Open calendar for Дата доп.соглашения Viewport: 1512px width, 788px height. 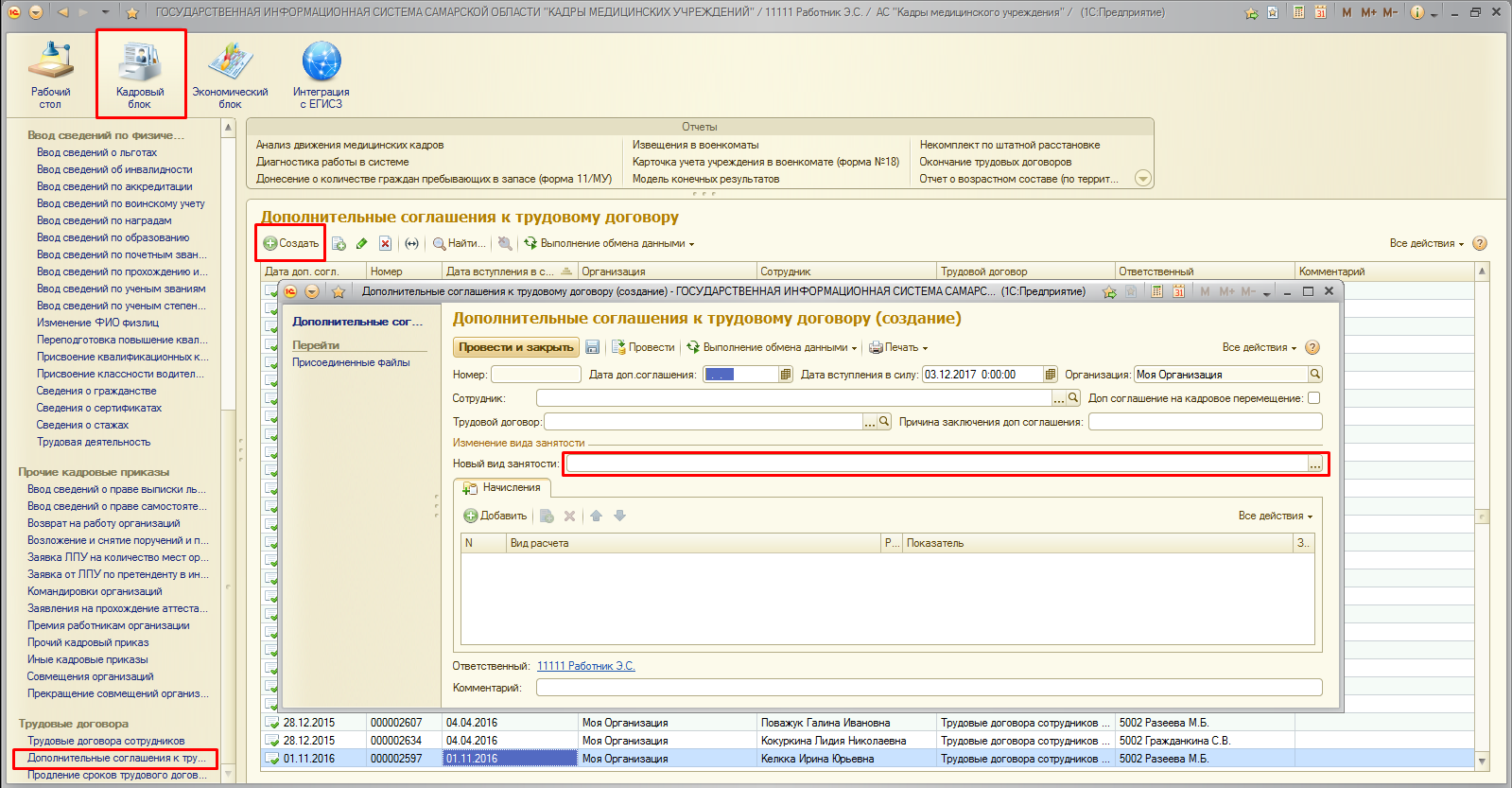coord(785,375)
